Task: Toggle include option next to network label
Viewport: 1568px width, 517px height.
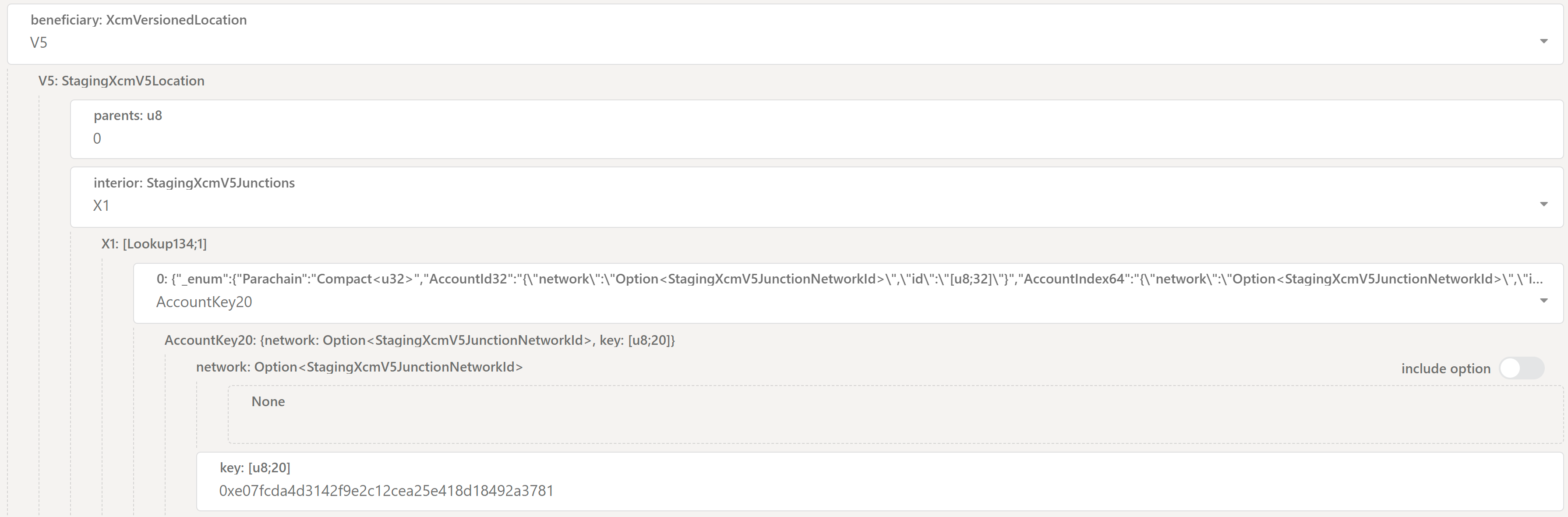Action: 1522,368
